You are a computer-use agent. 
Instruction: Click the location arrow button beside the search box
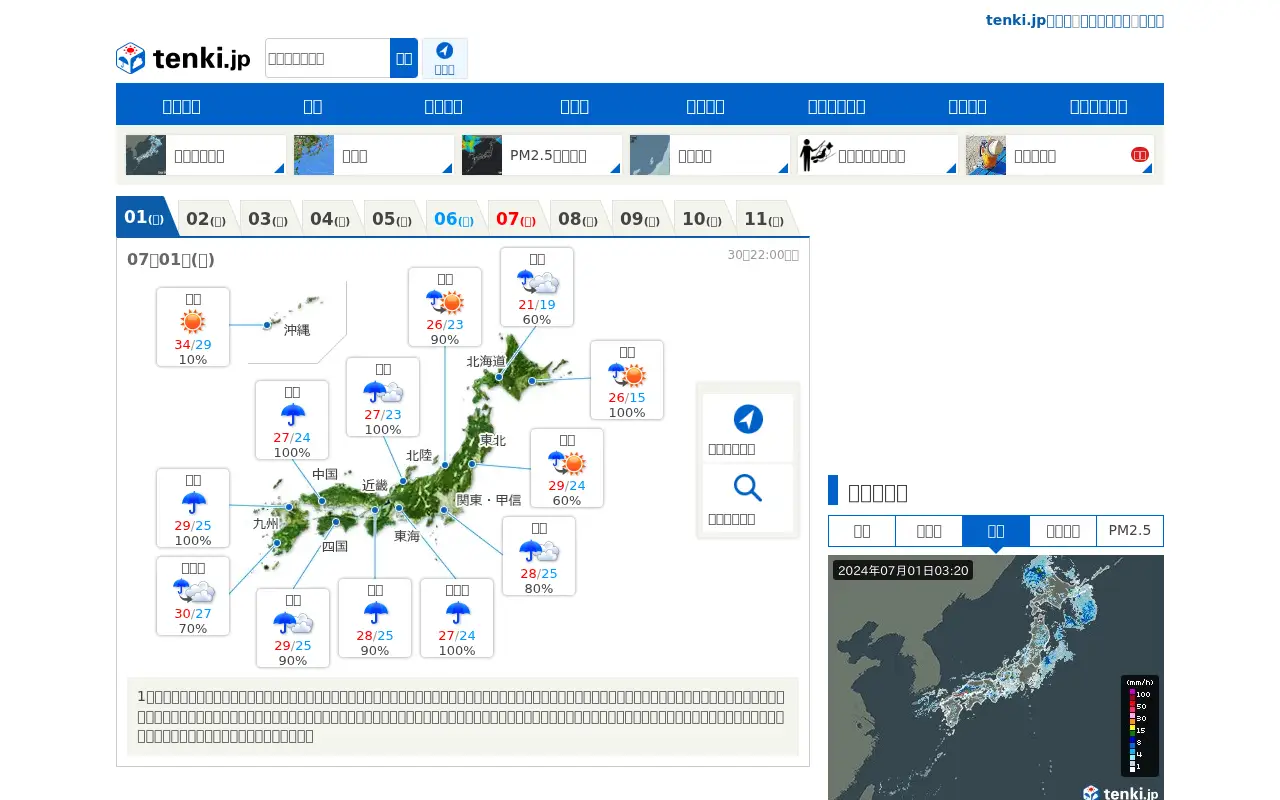coord(445,58)
